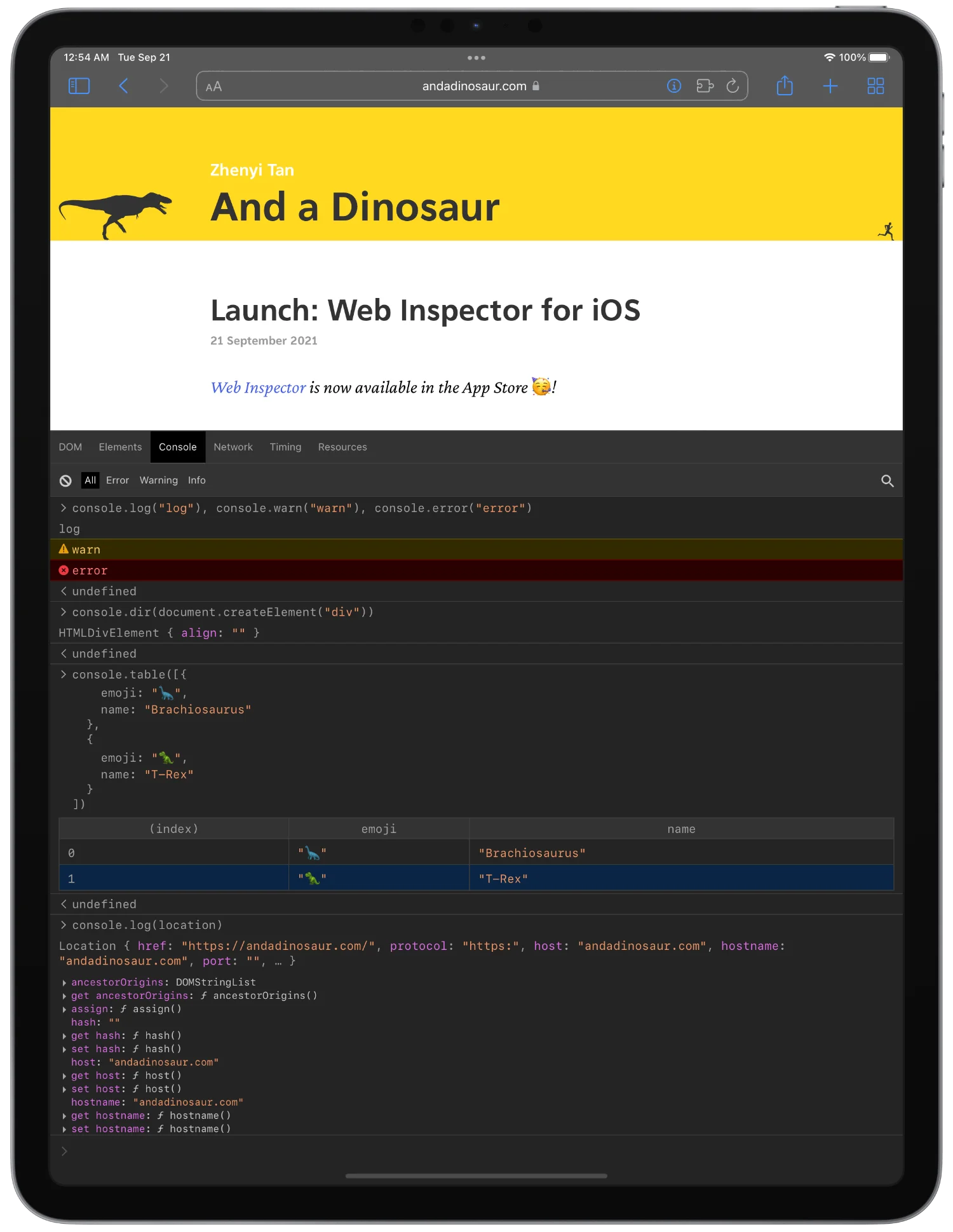Open the Web Inspector link
953x1232 pixels.
point(258,388)
